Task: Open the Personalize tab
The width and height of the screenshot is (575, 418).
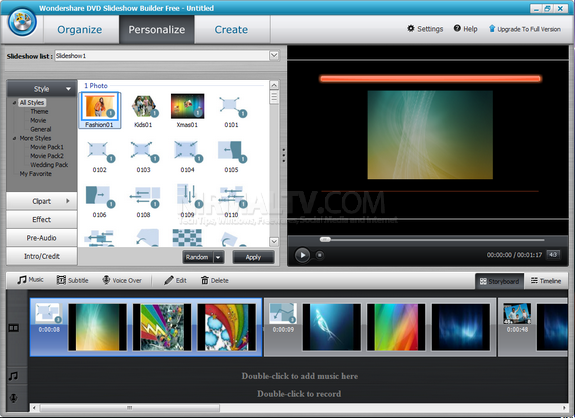Action: click(157, 29)
